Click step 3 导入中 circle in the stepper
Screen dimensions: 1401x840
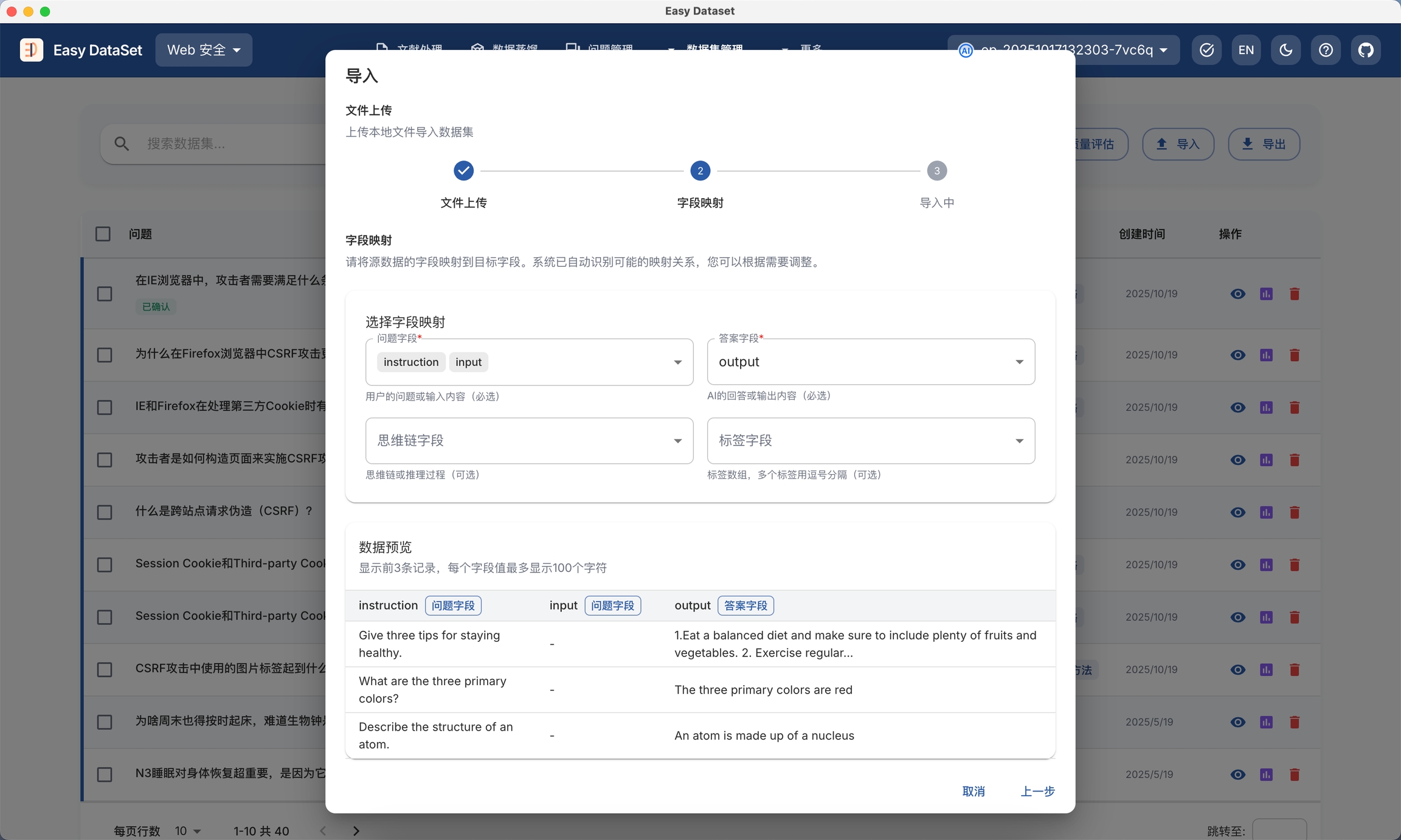pos(936,171)
